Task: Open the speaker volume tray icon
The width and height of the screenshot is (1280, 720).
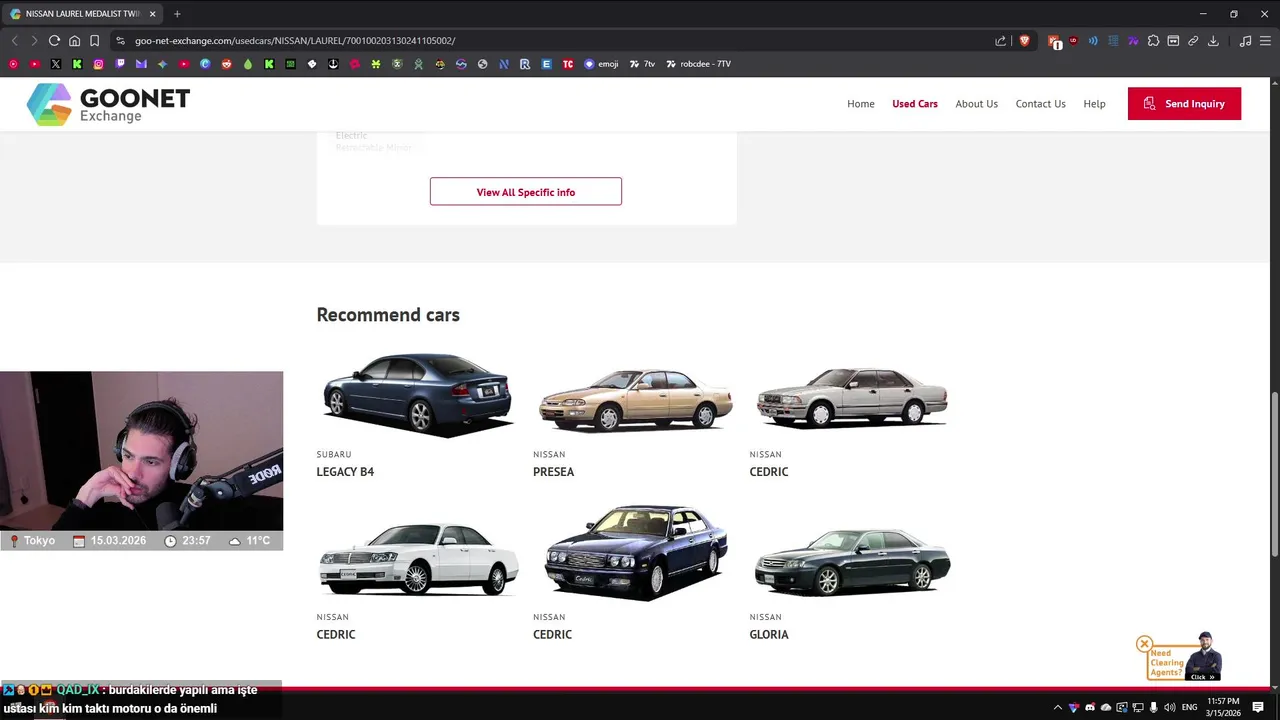Action: [x=1169, y=707]
